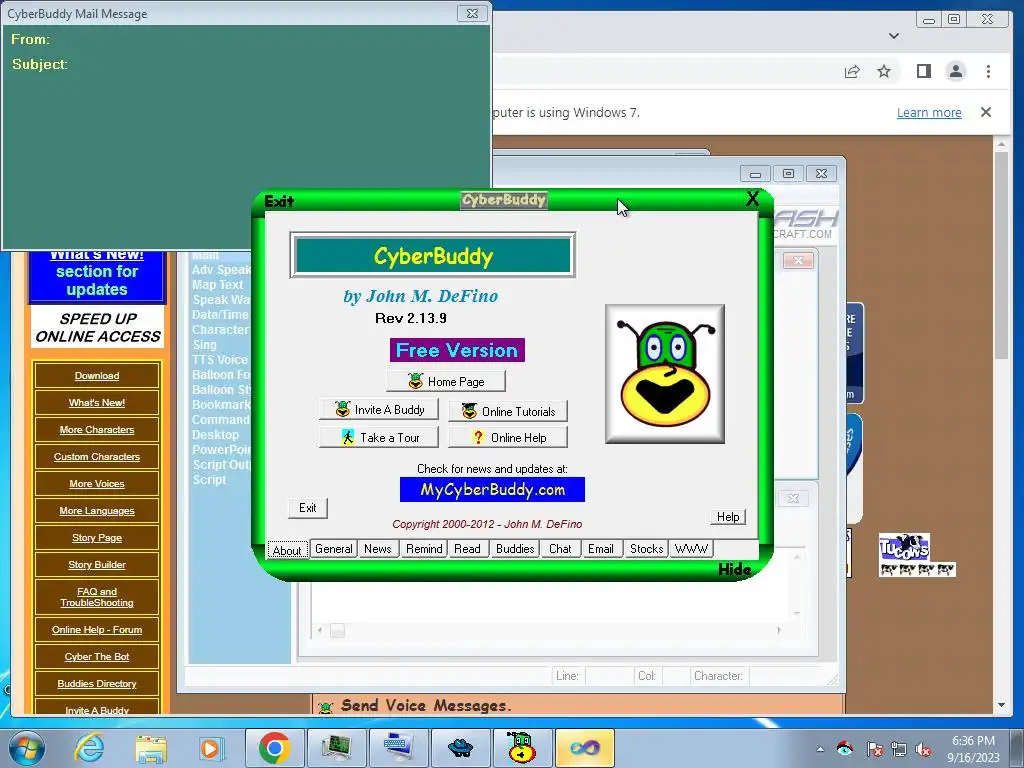Screen dimensions: 1024x768
Task: Switch to the General tab
Action: coord(334,549)
